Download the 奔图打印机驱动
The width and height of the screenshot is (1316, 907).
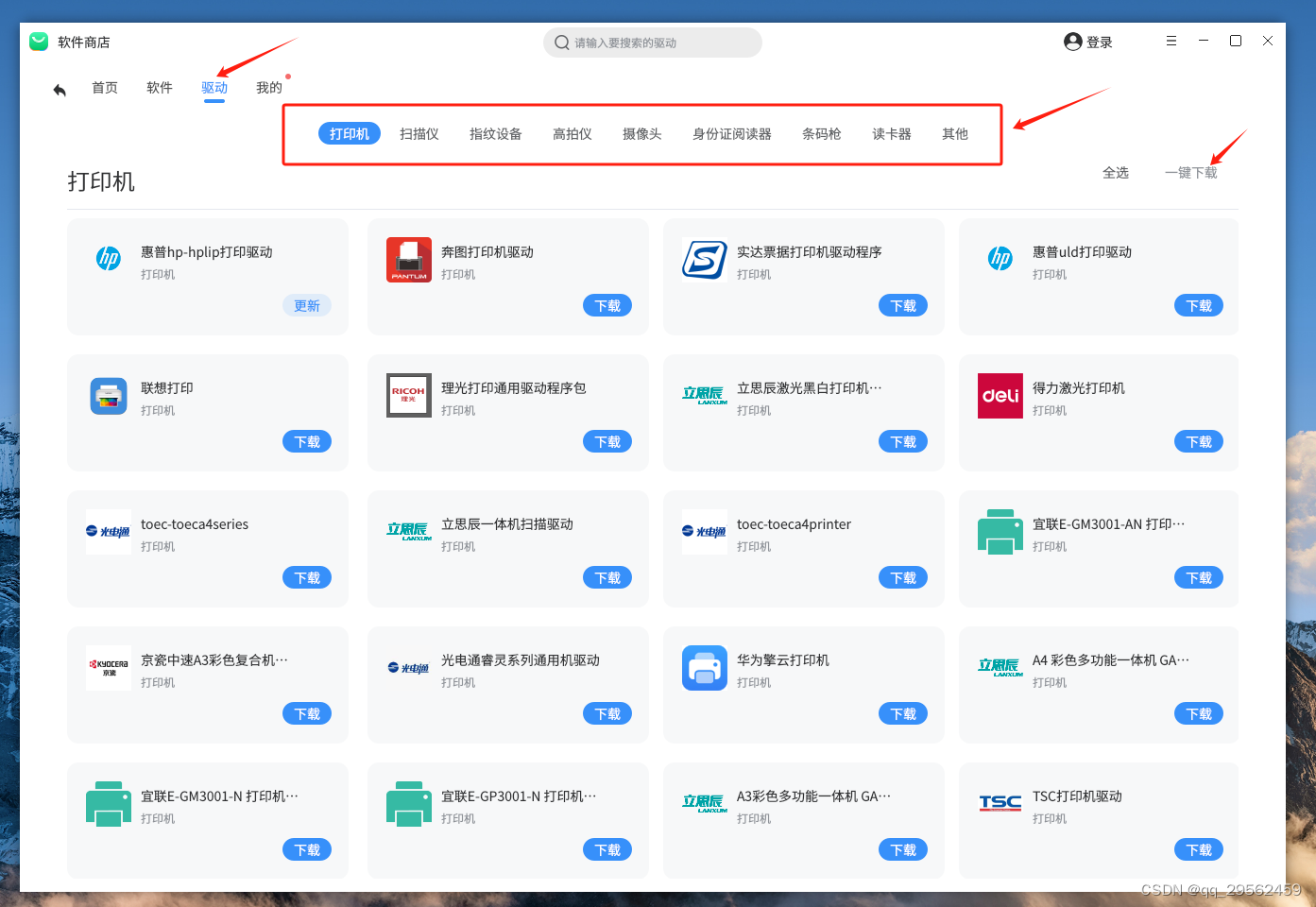607,306
